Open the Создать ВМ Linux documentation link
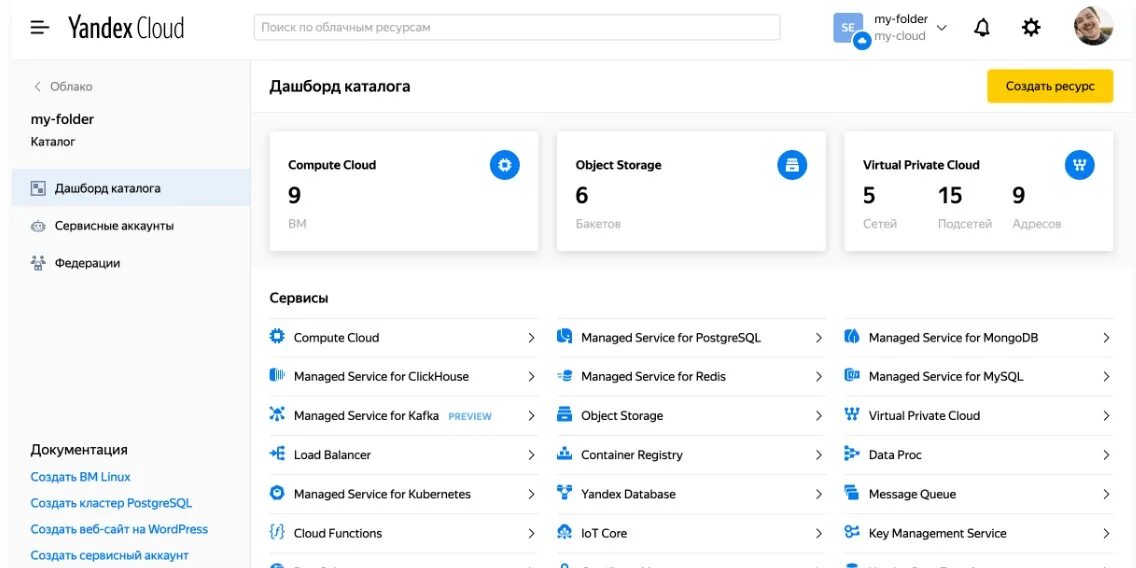The height and width of the screenshot is (568, 1136). pos(80,477)
